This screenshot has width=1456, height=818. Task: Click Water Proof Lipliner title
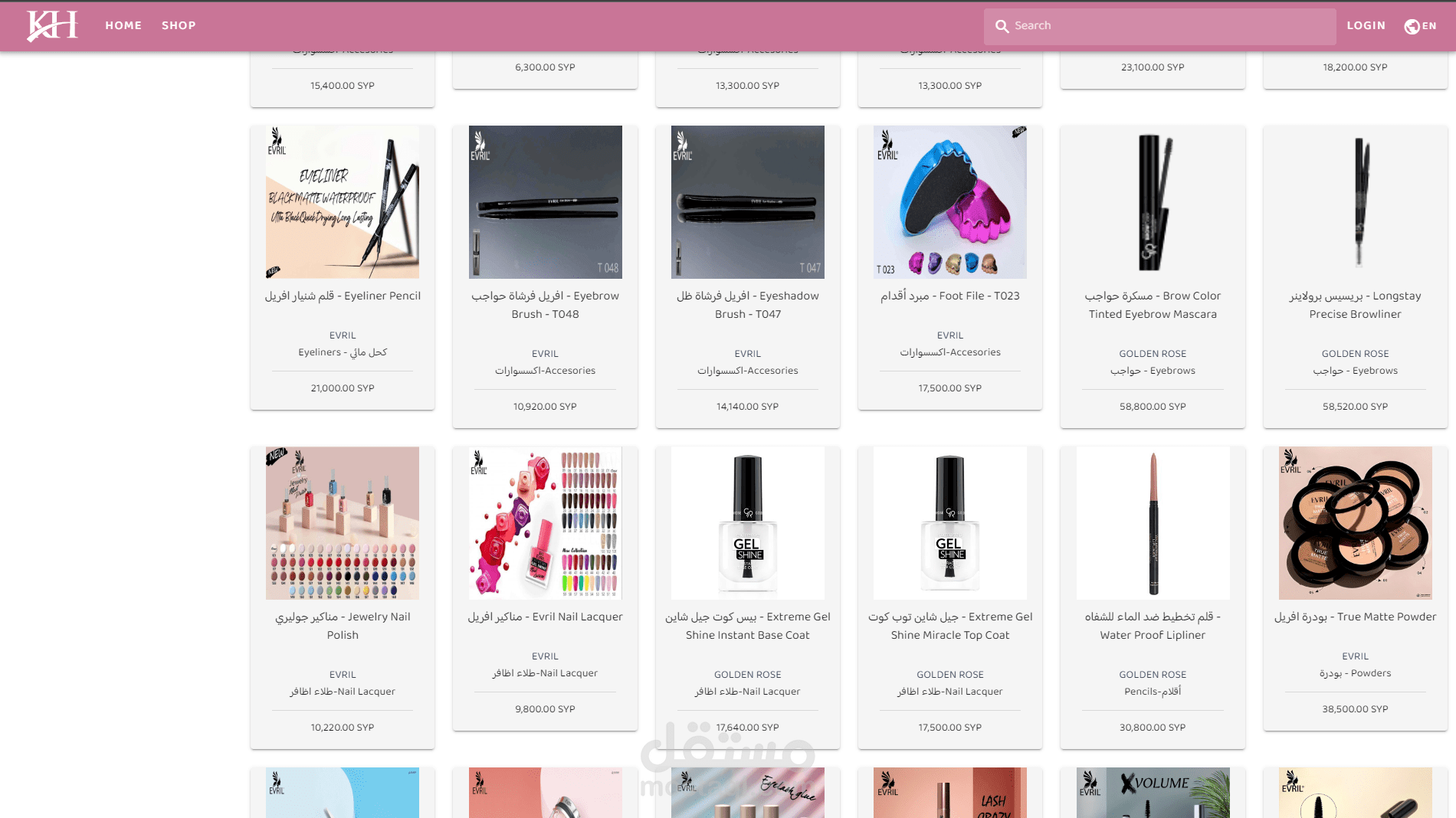1153,626
